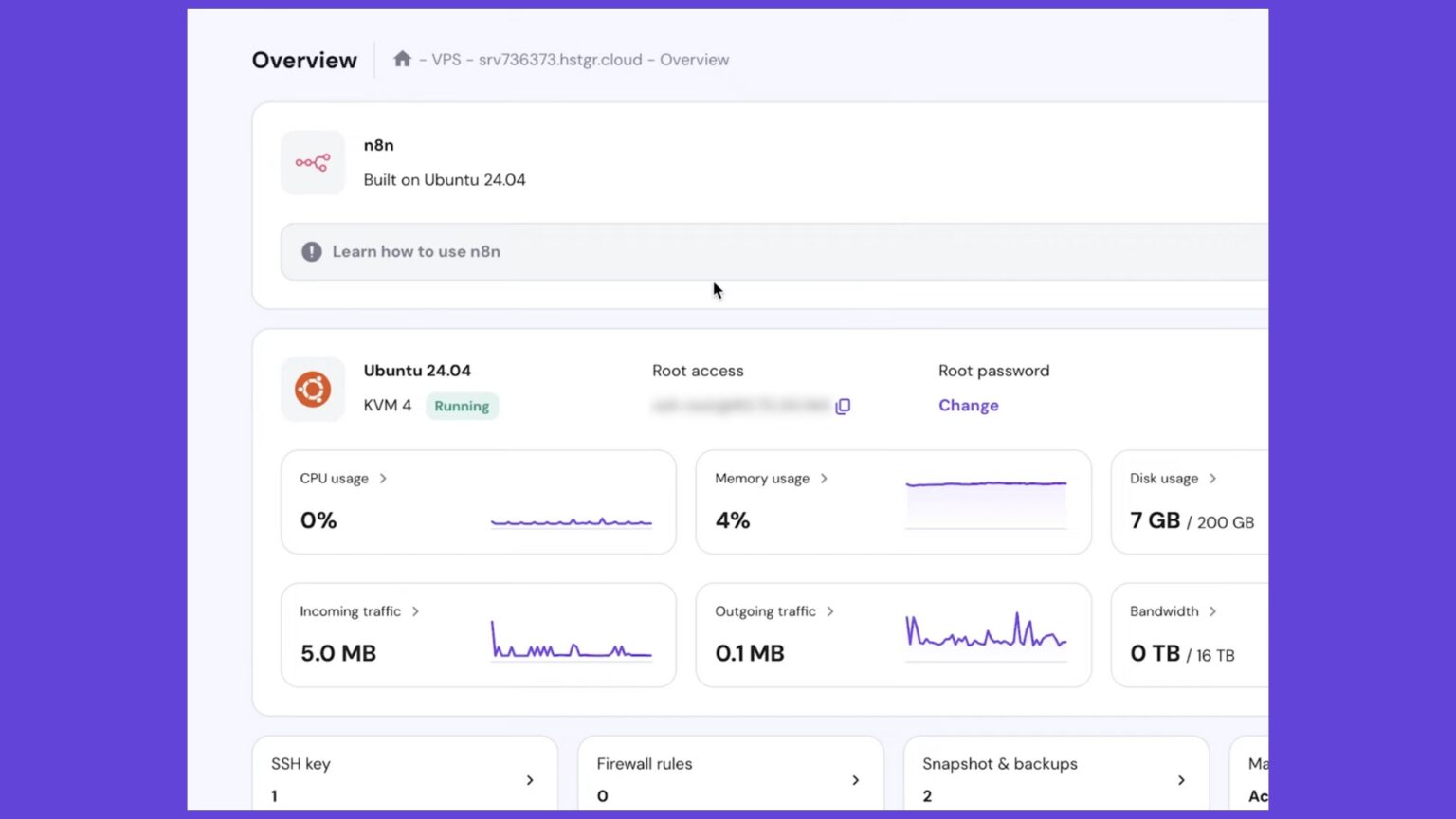Expand CPU usage details chevron

(383, 479)
